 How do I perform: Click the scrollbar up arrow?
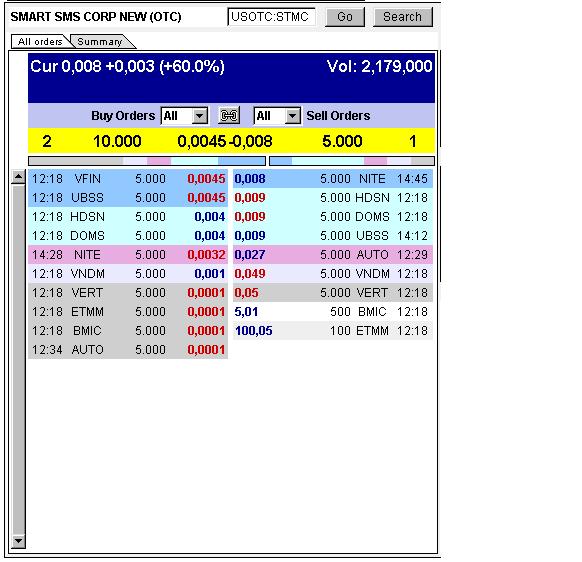point(18,177)
